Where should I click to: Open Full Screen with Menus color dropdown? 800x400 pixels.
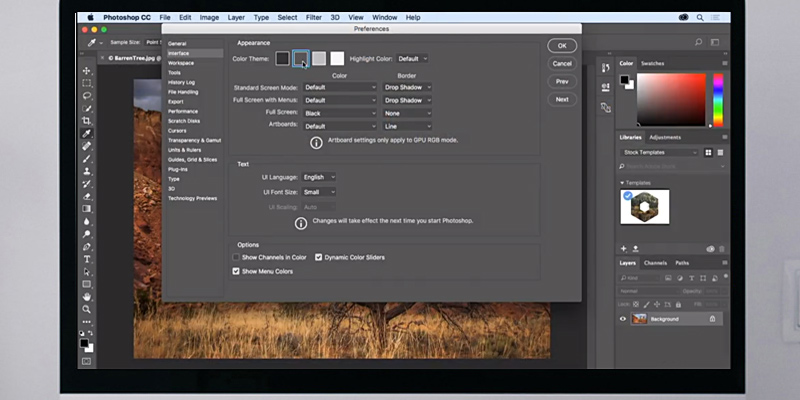[340, 100]
